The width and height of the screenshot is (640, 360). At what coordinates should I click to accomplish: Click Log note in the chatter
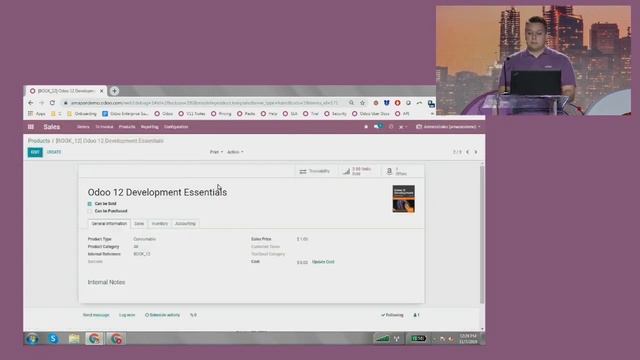[x=127, y=315]
